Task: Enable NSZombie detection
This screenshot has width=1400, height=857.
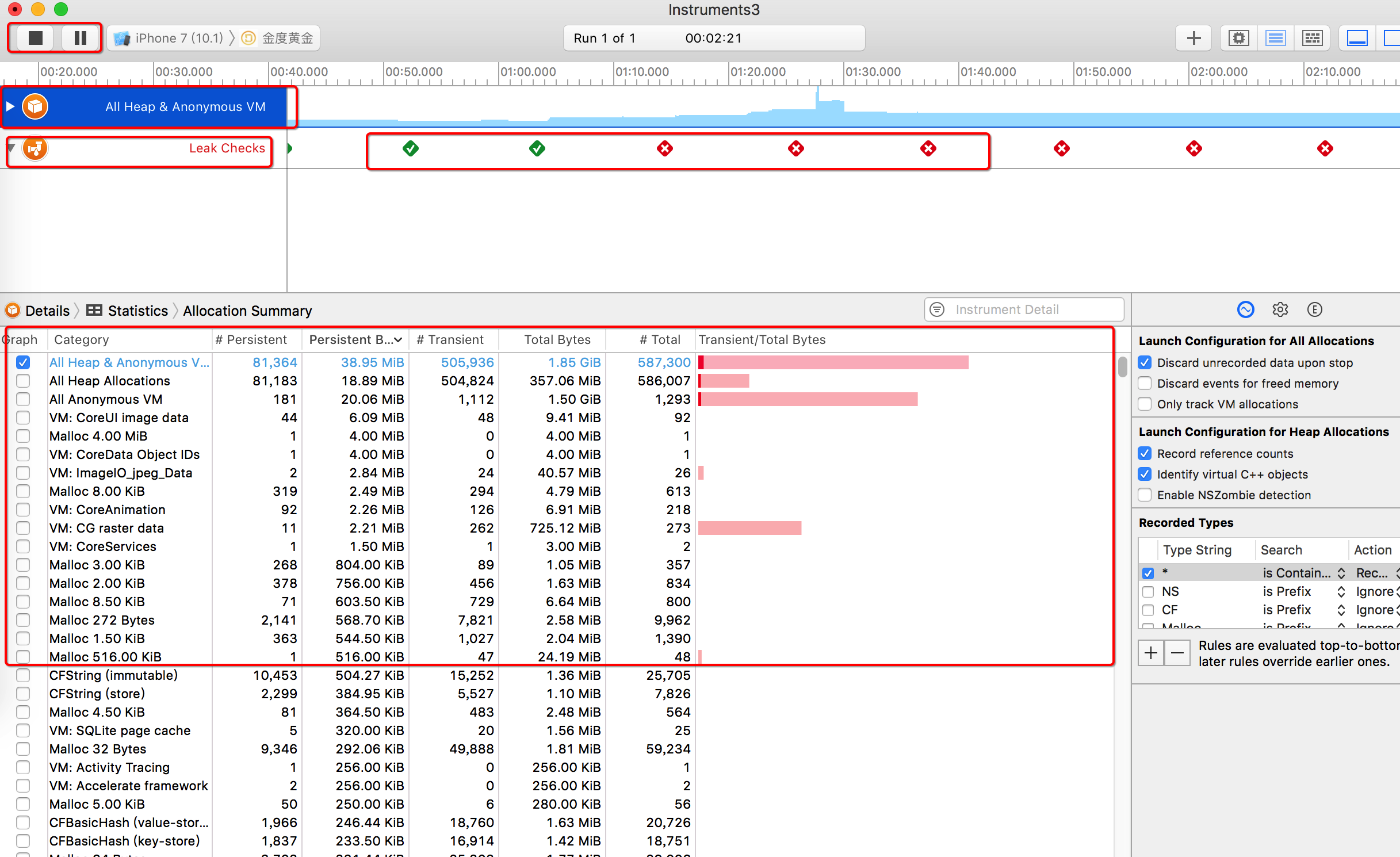Action: pos(1145,495)
